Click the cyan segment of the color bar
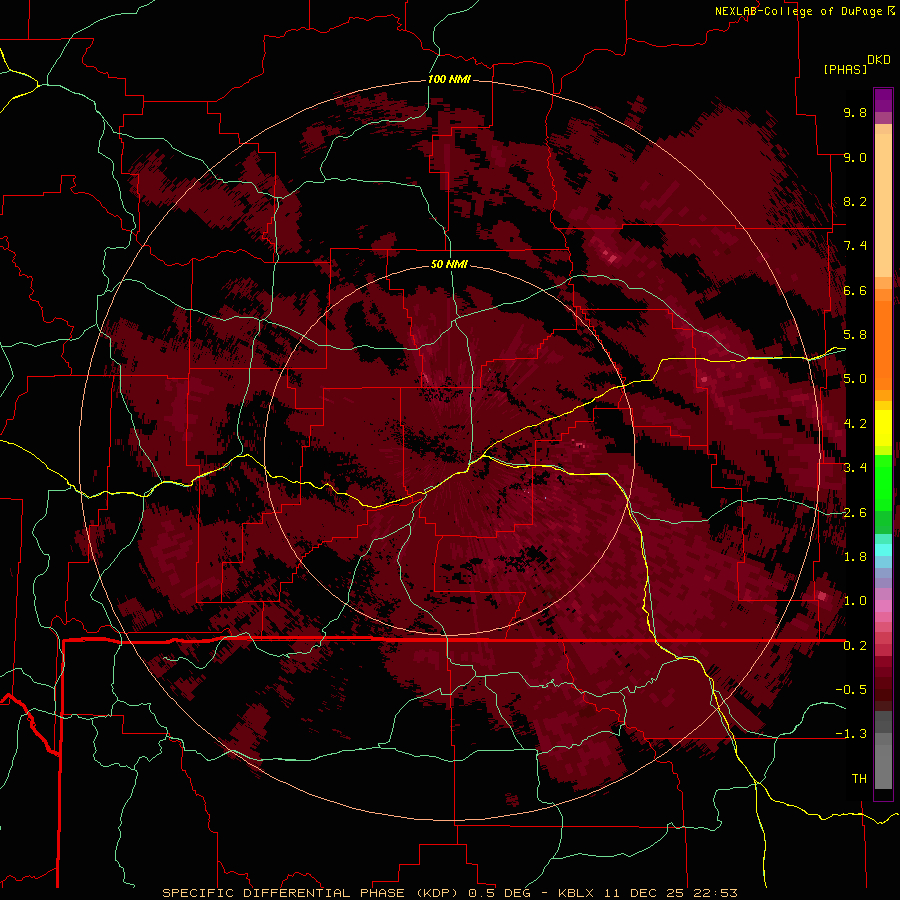The width and height of the screenshot is (900, 900). (x=883, y=550)
